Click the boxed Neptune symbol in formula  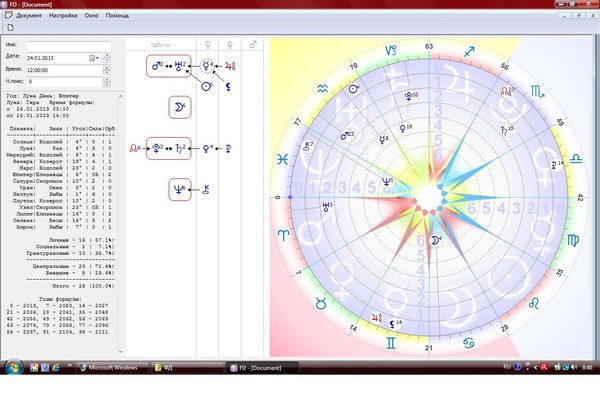(x=180, y=189)
